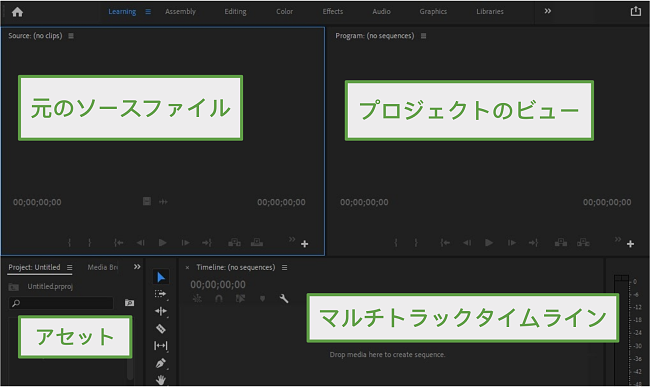Show hidden Project panel tabs chevron
This screenshot has height=387, width=650.
click(137, 267)
